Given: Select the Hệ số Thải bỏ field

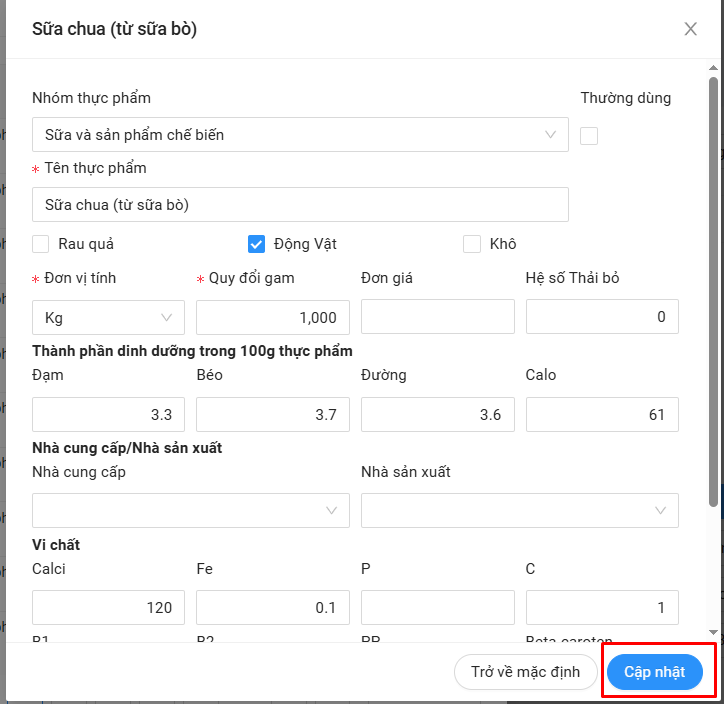Looking at the screenshot, I should pos(602,317).
